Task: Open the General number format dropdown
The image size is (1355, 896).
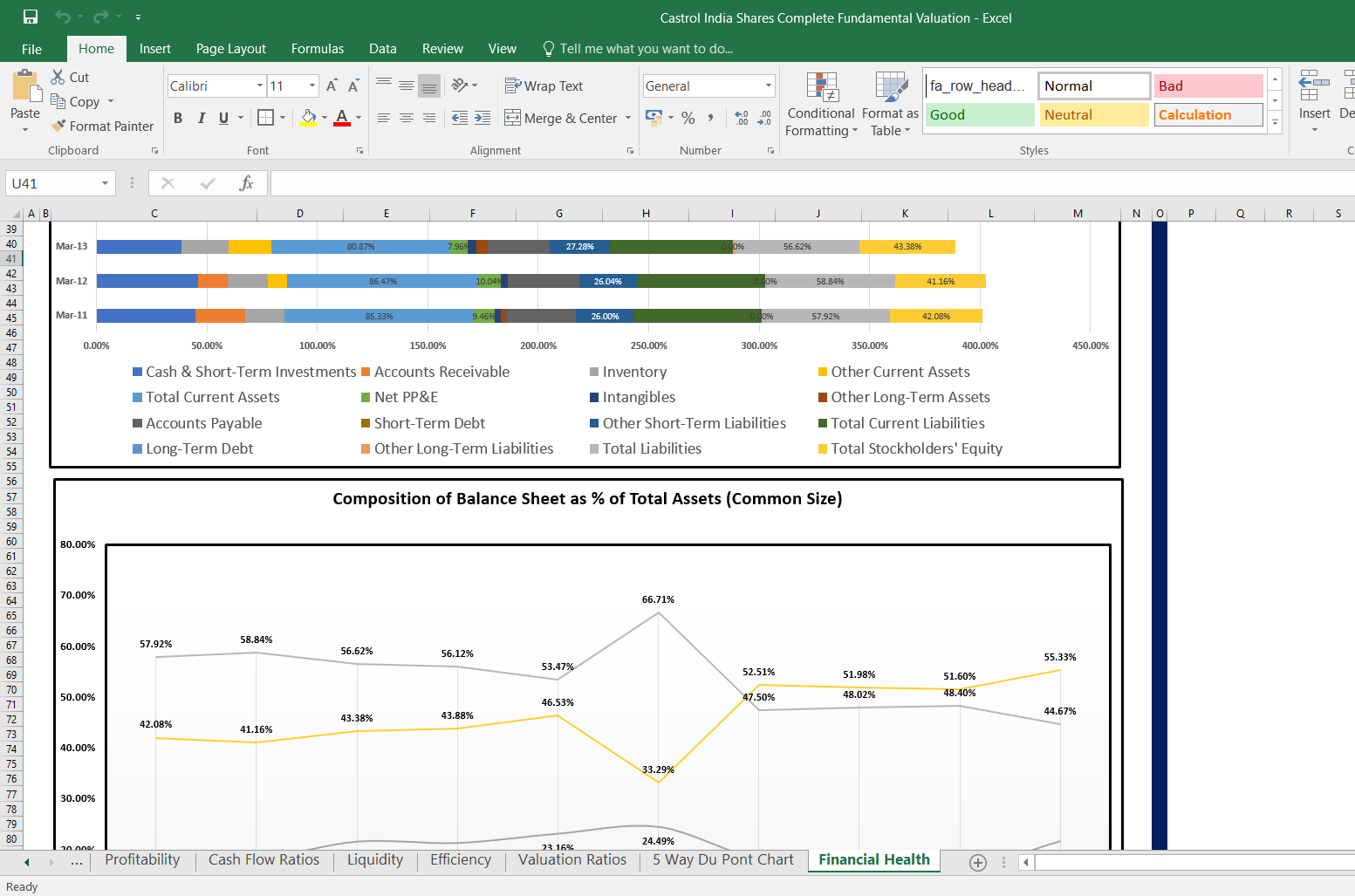Action: [x=769, y=85]
